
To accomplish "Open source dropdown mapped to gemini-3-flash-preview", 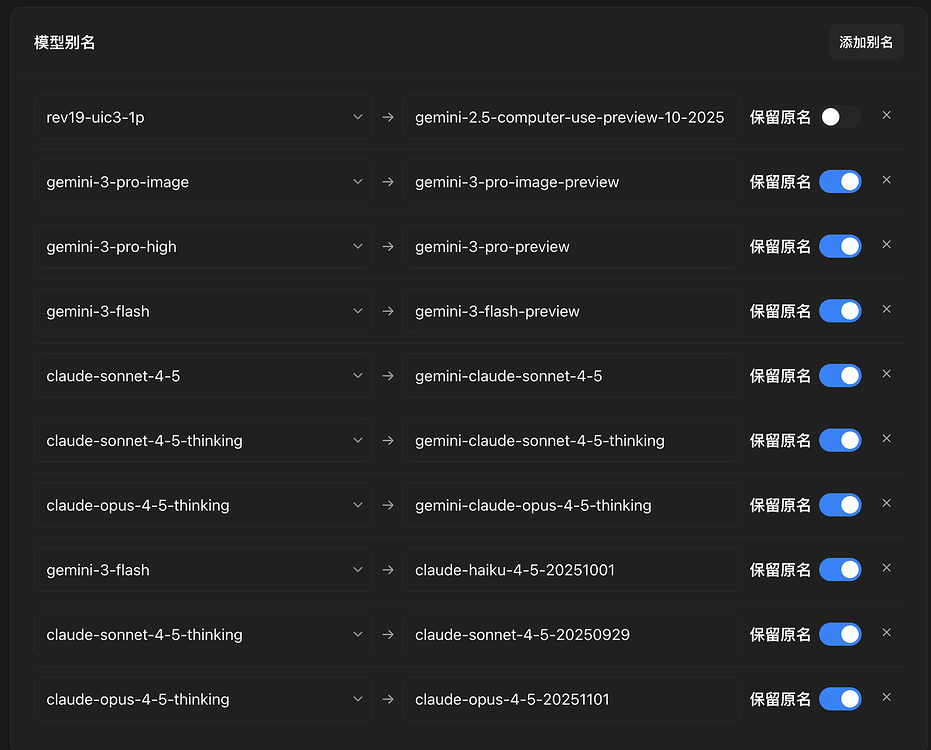I will coord(204,311).
